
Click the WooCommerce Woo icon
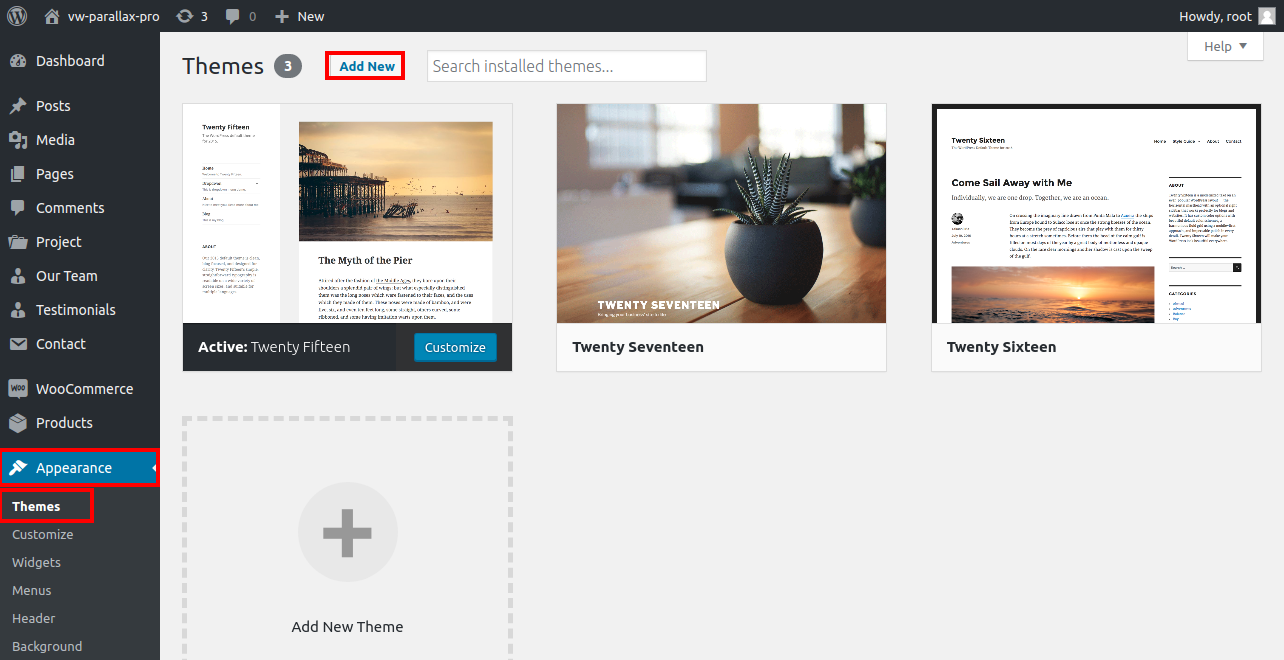click(x=18, y=389)
